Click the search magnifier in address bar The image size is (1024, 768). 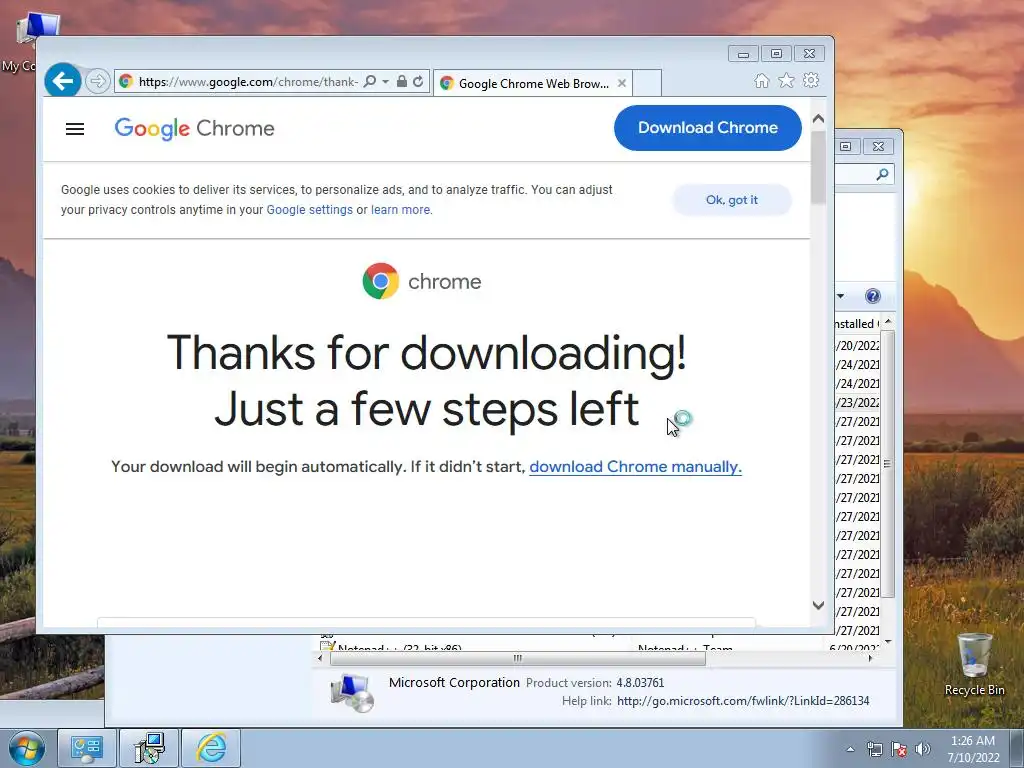coord(370,81)
